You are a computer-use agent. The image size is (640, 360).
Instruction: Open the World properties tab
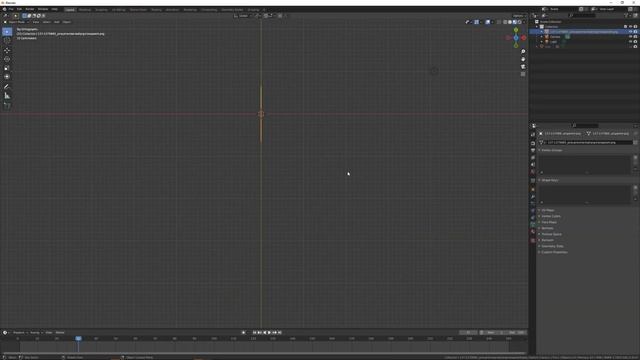(x=533, y=172)
